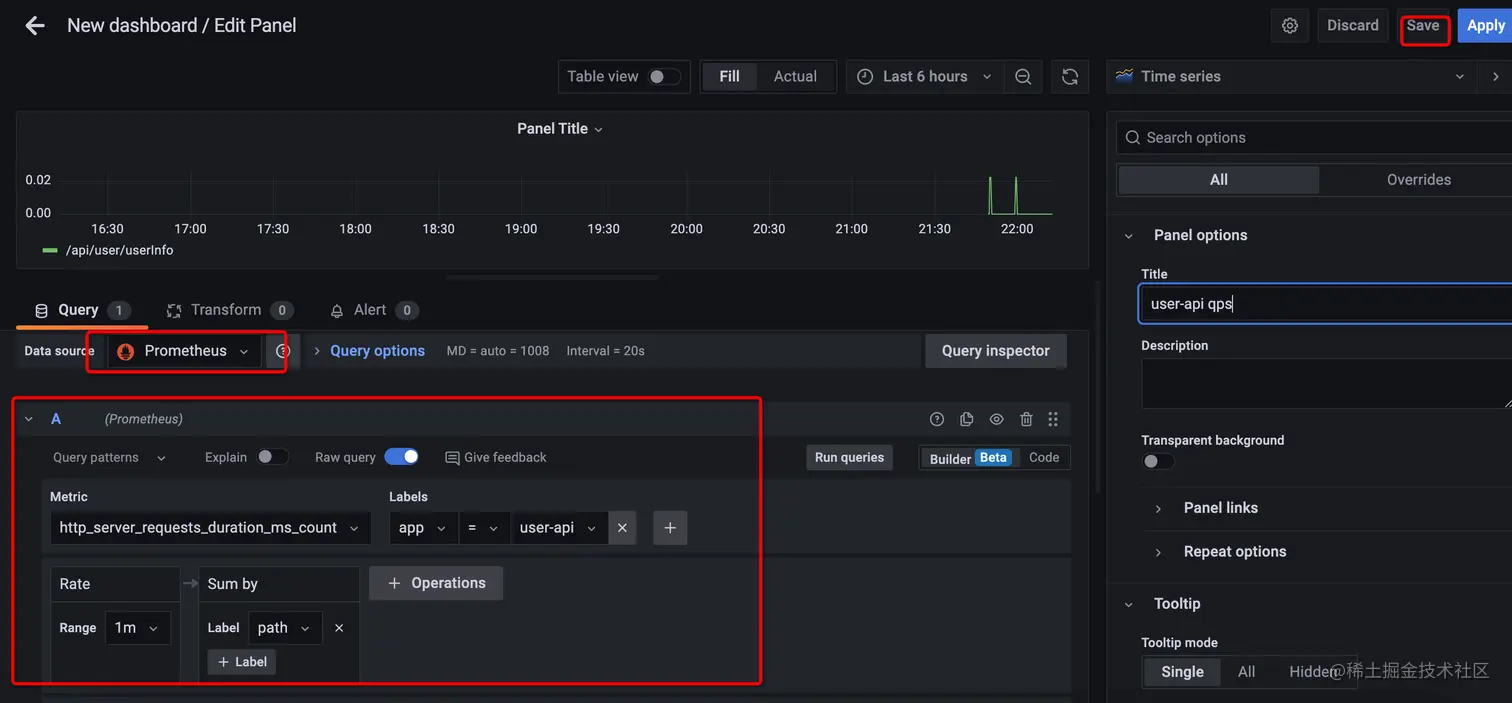Switch query editor to Builder mode

[x=969, y=458]
